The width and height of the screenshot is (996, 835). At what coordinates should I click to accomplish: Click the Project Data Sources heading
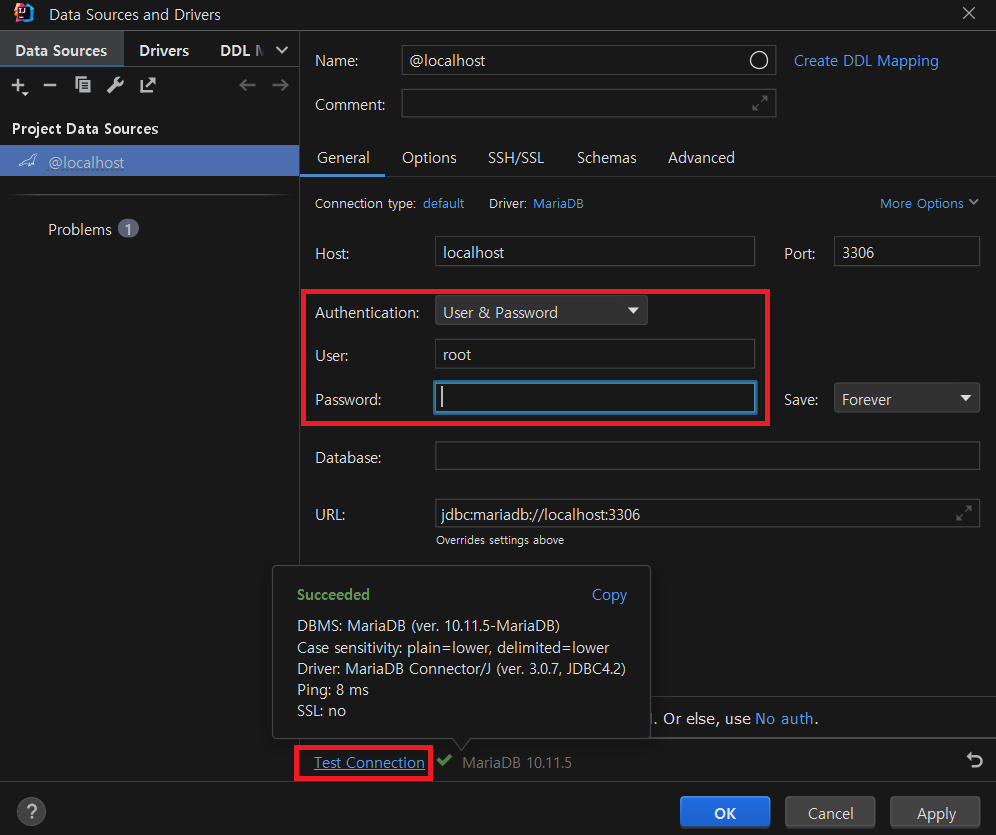[85, 128]
